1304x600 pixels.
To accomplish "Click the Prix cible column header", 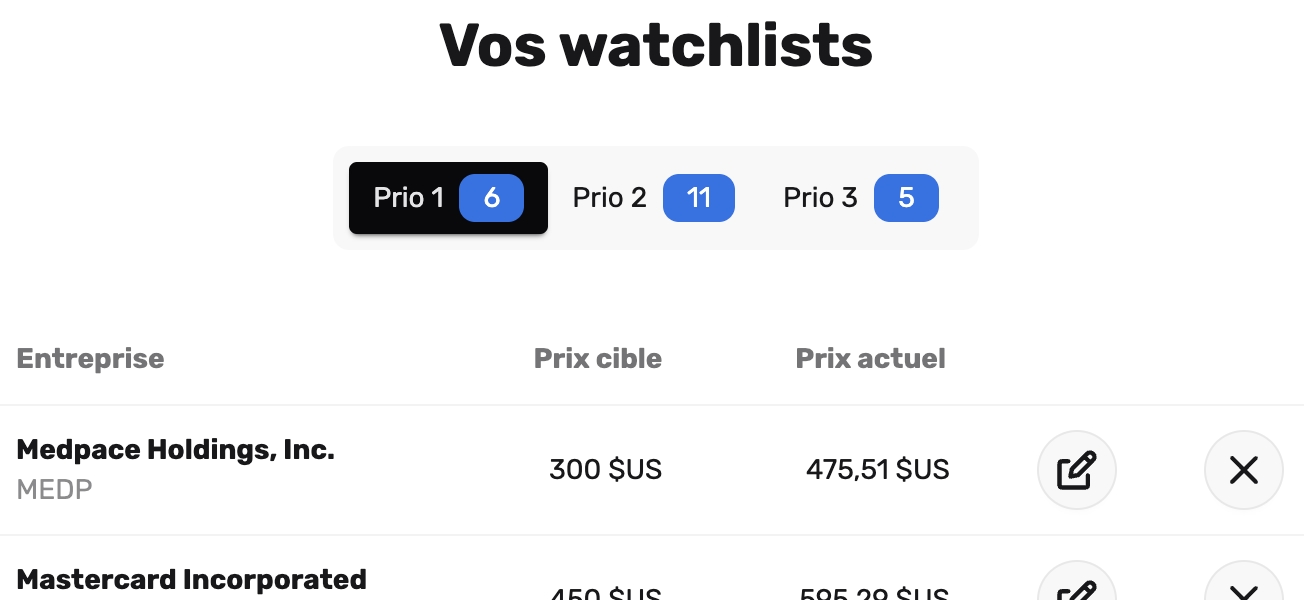I will point(597,359).
